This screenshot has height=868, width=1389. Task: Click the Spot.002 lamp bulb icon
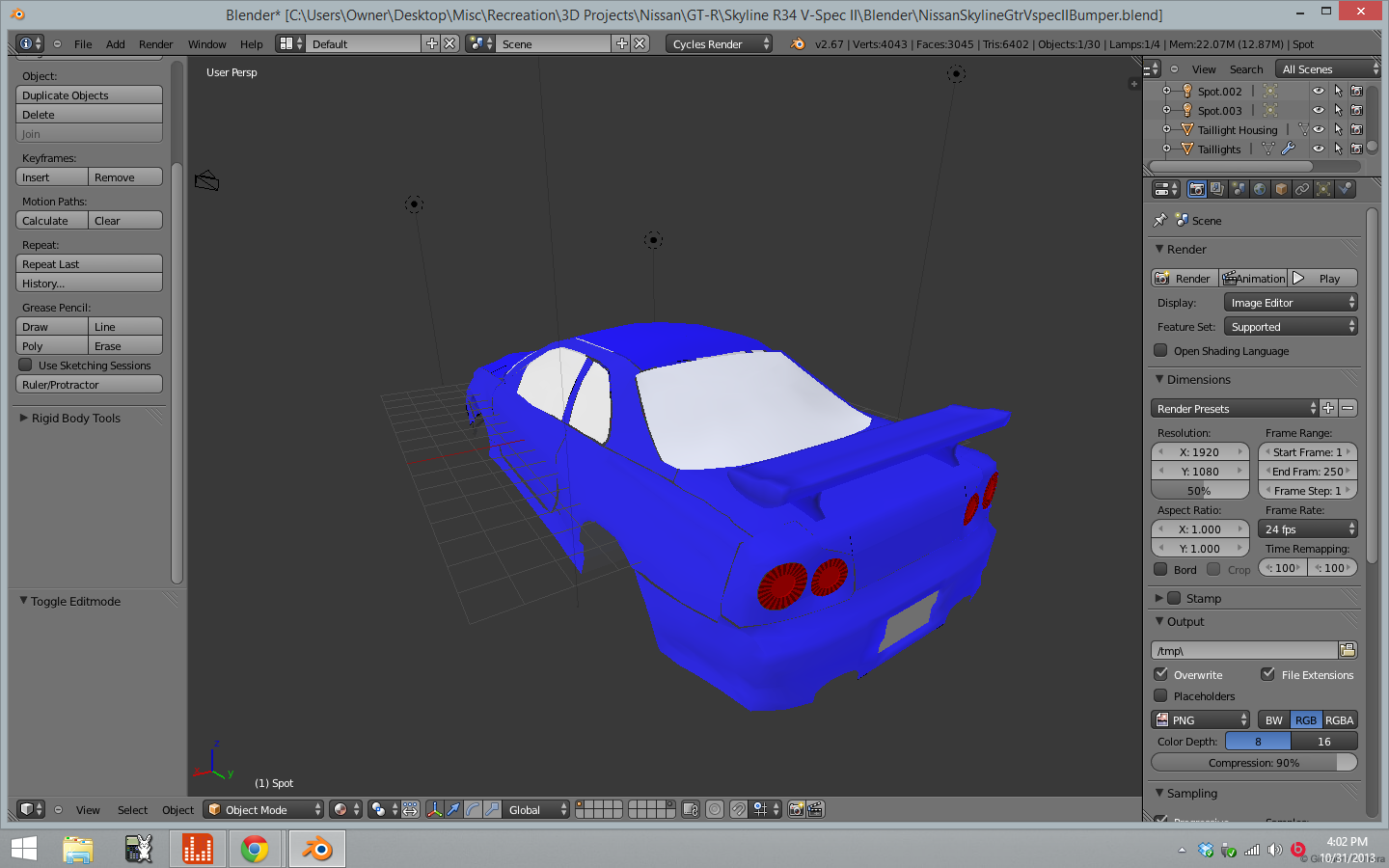click(x=1187, y=91)
